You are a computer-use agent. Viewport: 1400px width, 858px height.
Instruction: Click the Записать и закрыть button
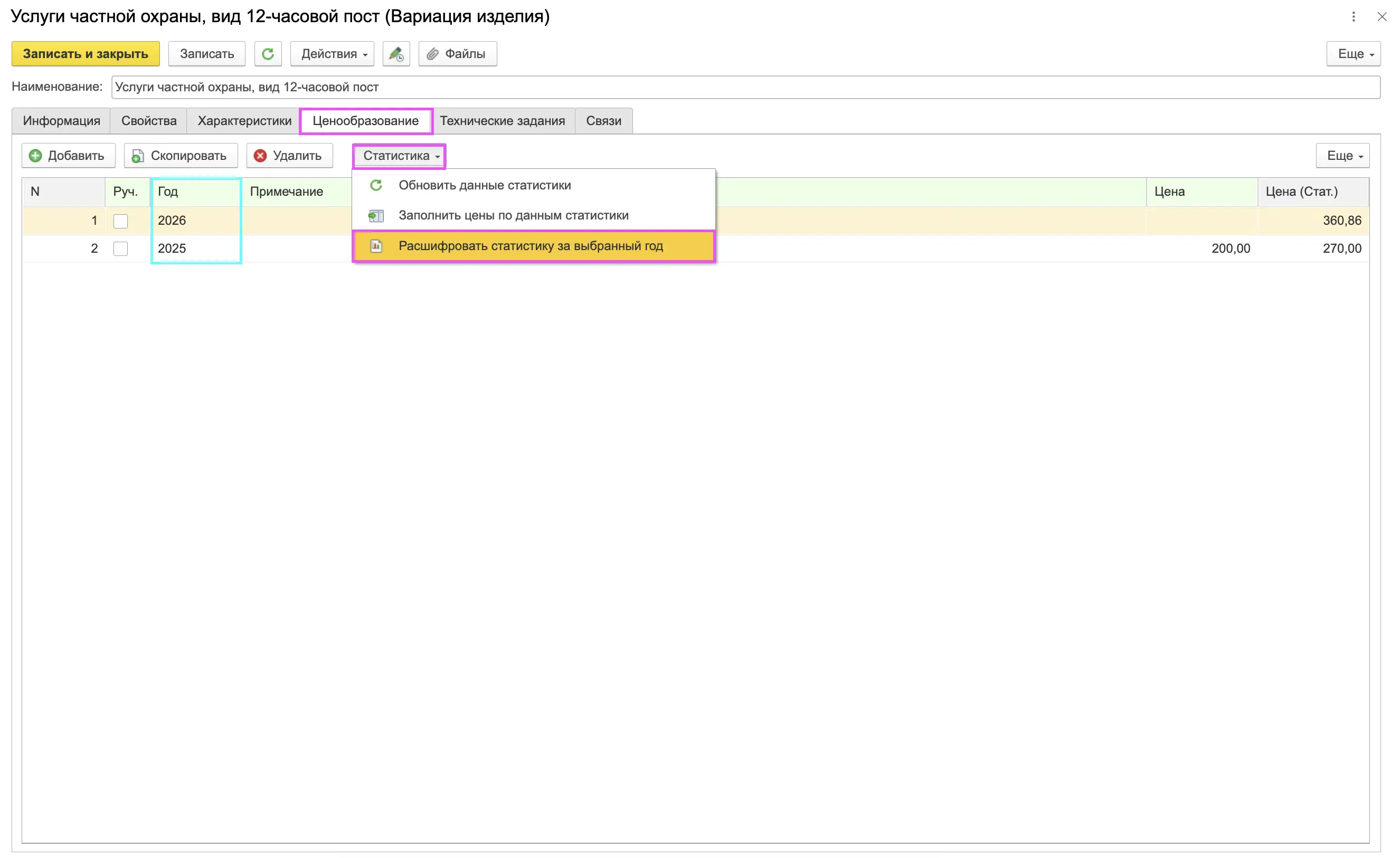pyautogui.click(x=86, y=54)
